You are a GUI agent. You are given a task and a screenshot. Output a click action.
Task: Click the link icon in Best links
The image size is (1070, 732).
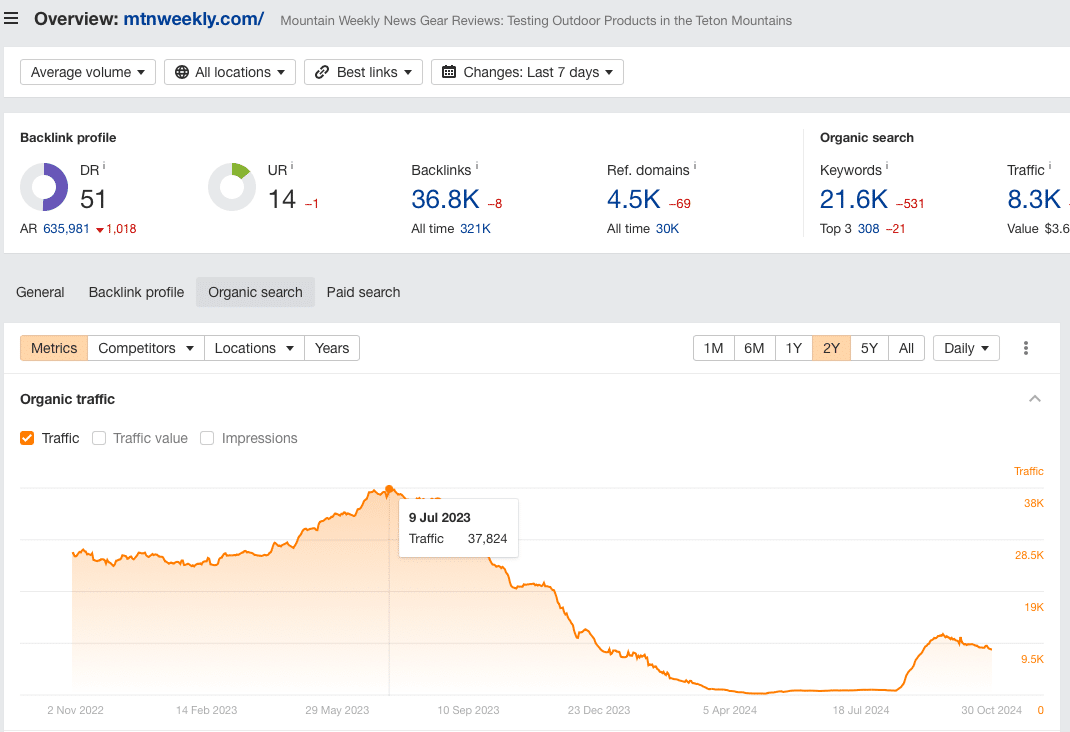pyautogui.click(x=322, y=72)
